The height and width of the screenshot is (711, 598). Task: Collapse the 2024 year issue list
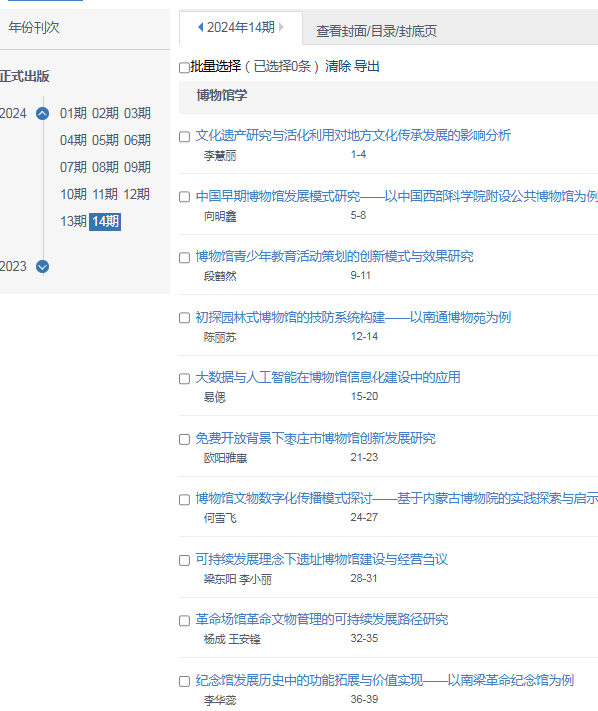43,113
